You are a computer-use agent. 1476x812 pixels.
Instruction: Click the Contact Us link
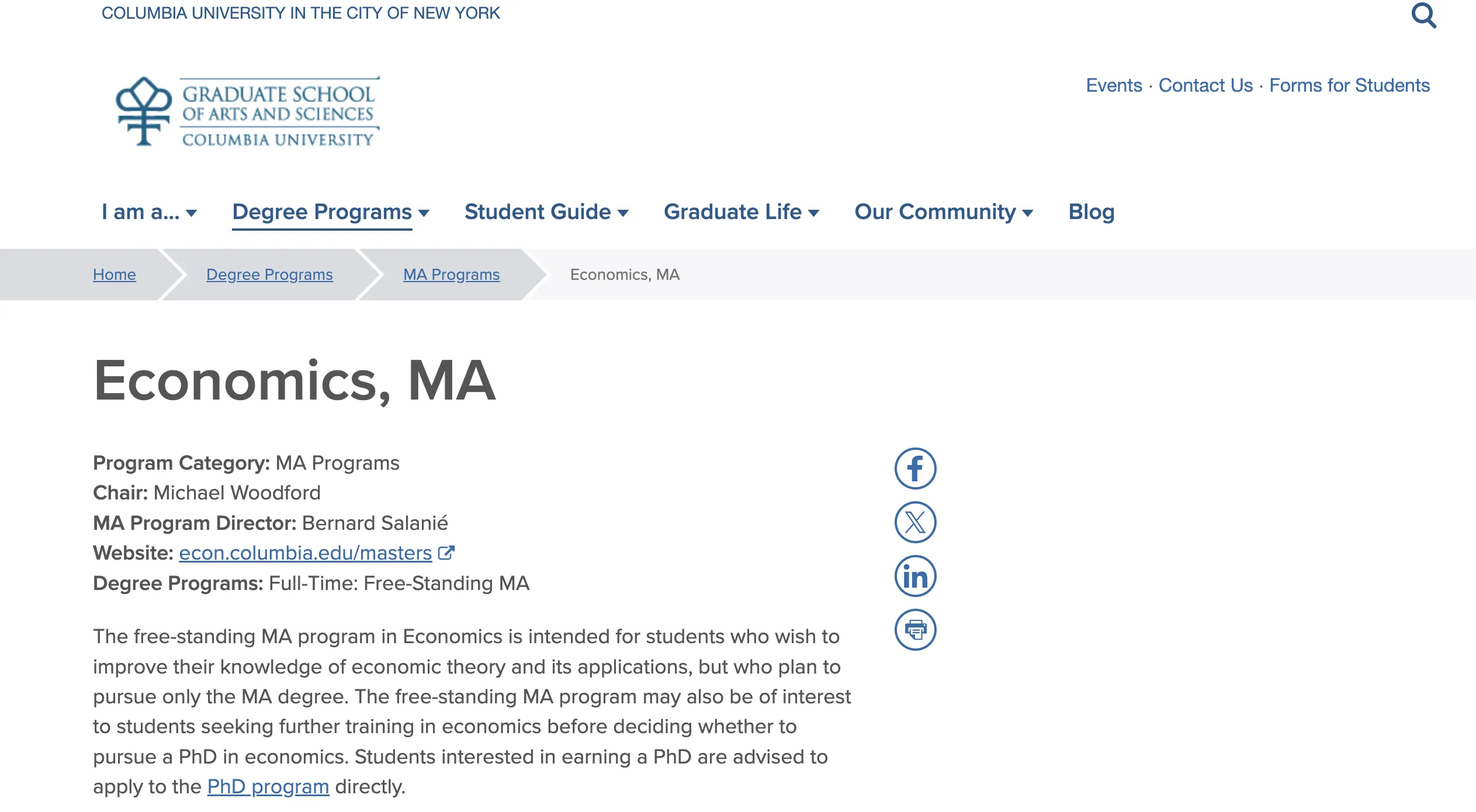pos(1205,85)
